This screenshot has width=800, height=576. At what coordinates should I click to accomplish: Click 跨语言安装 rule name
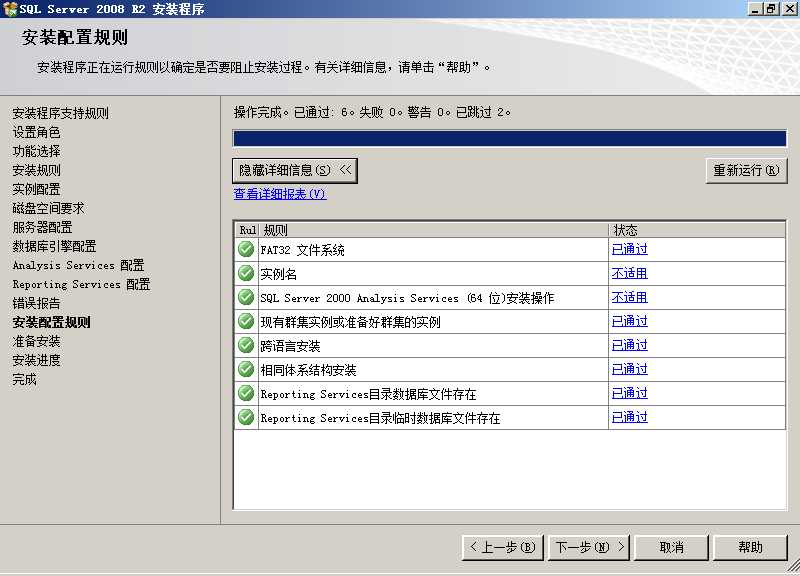[x=290, y=346]
